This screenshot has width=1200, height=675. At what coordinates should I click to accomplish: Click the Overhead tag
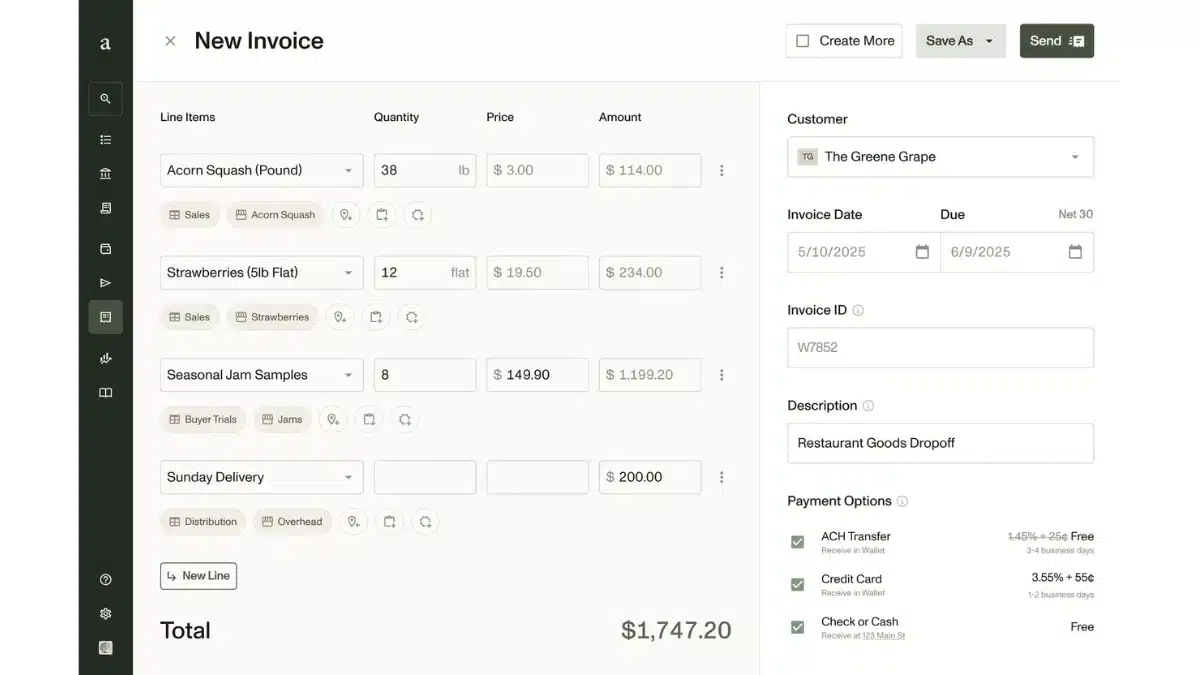pyautogui.click(x=292, y=522)
